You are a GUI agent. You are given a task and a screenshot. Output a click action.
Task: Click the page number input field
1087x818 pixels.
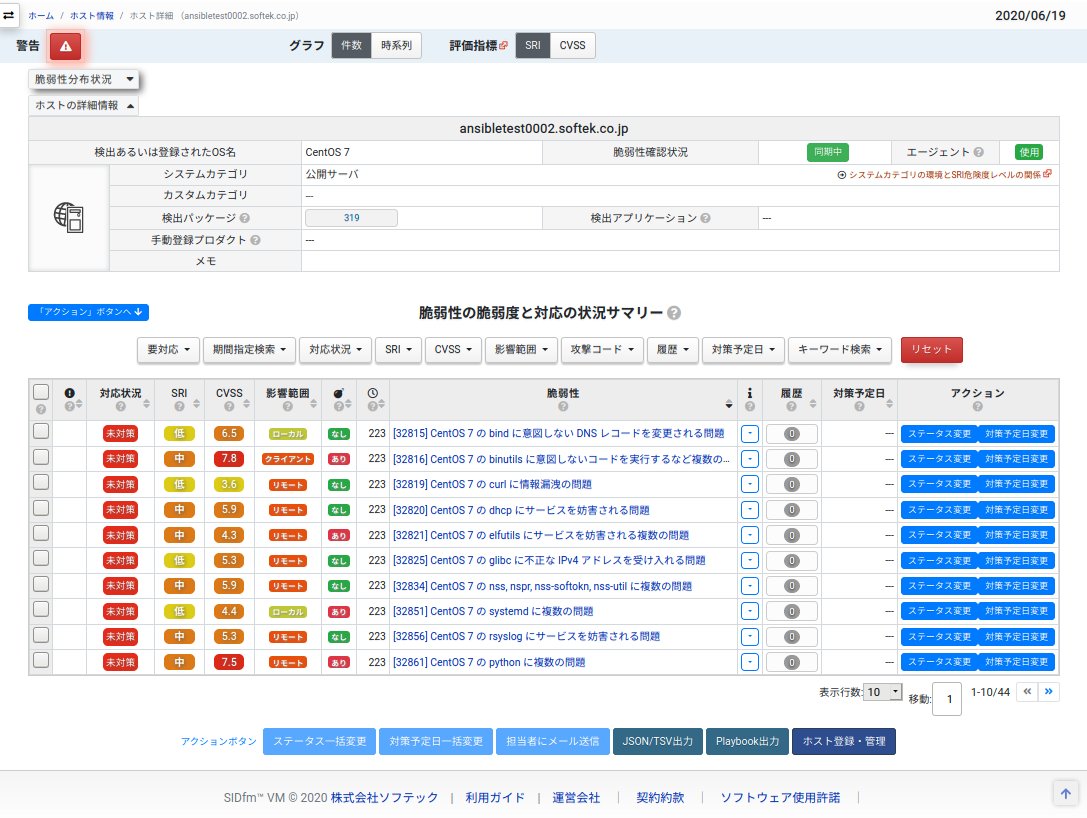(947, 699)
